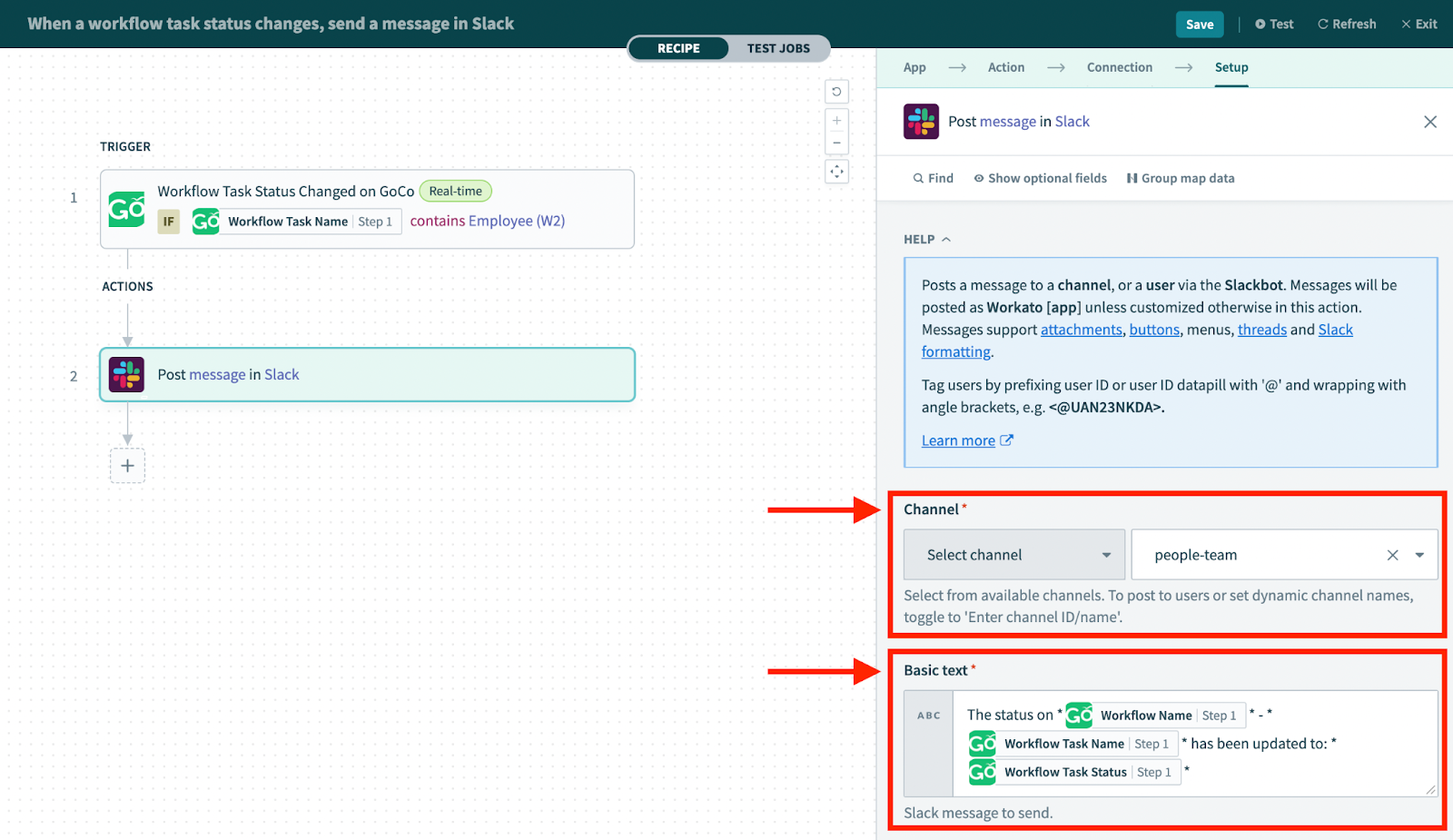The height and width of the screenshot is (840, 1453).
Task: Select the Post message in Slack step
Action: (367, 374)
